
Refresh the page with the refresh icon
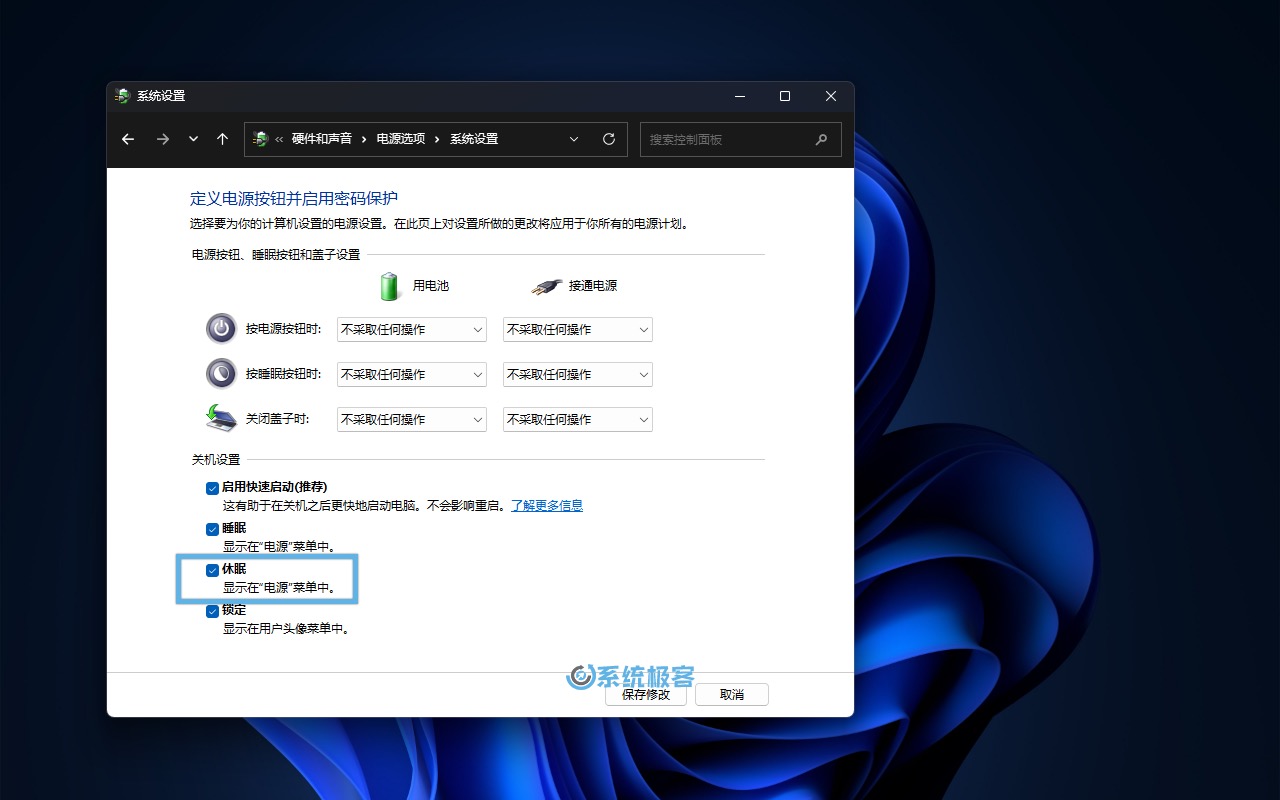[609, 139]
